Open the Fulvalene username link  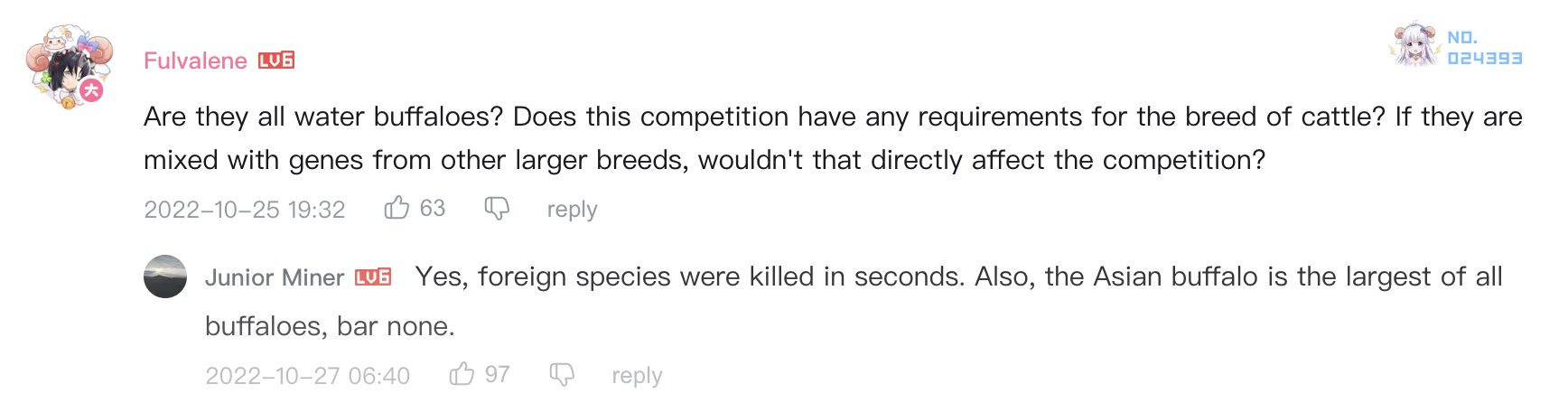coord(195,61)
